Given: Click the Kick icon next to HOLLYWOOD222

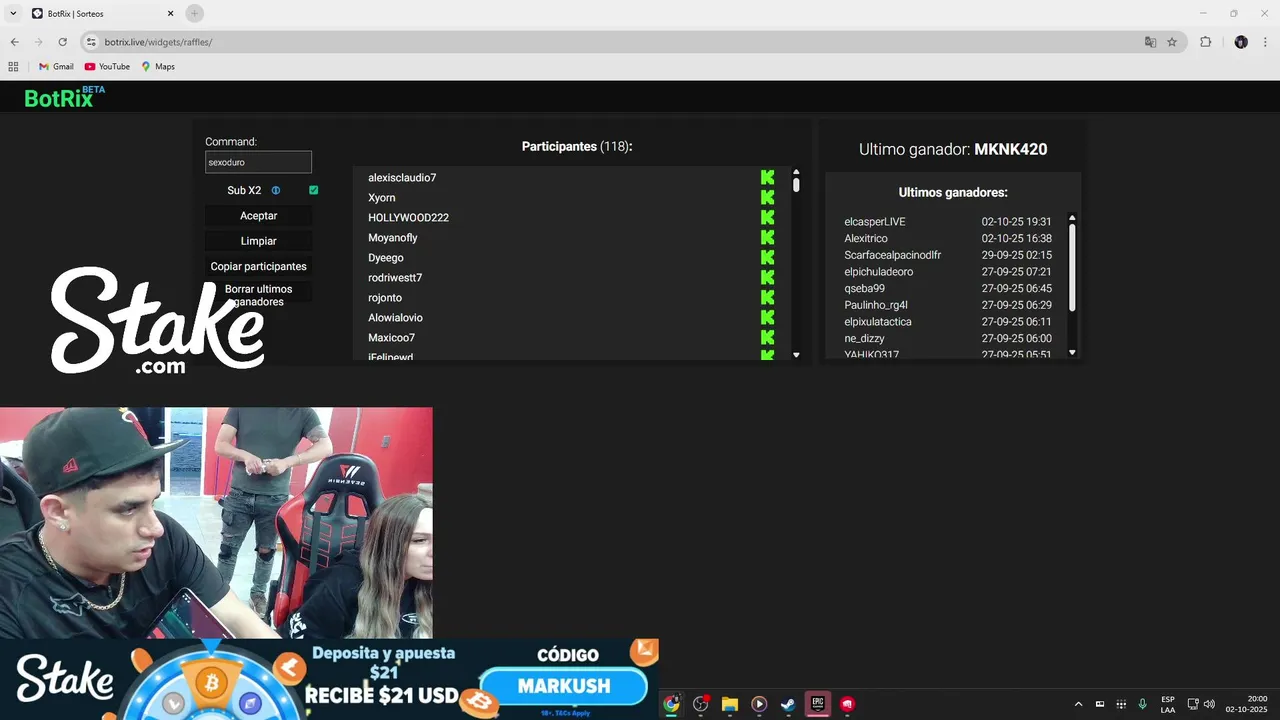Looking at the screenshot, I should 767,218.
